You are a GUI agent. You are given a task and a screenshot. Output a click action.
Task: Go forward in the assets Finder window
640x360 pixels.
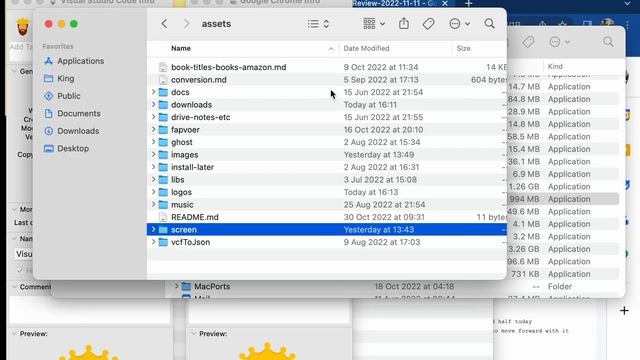pos(187,24)
